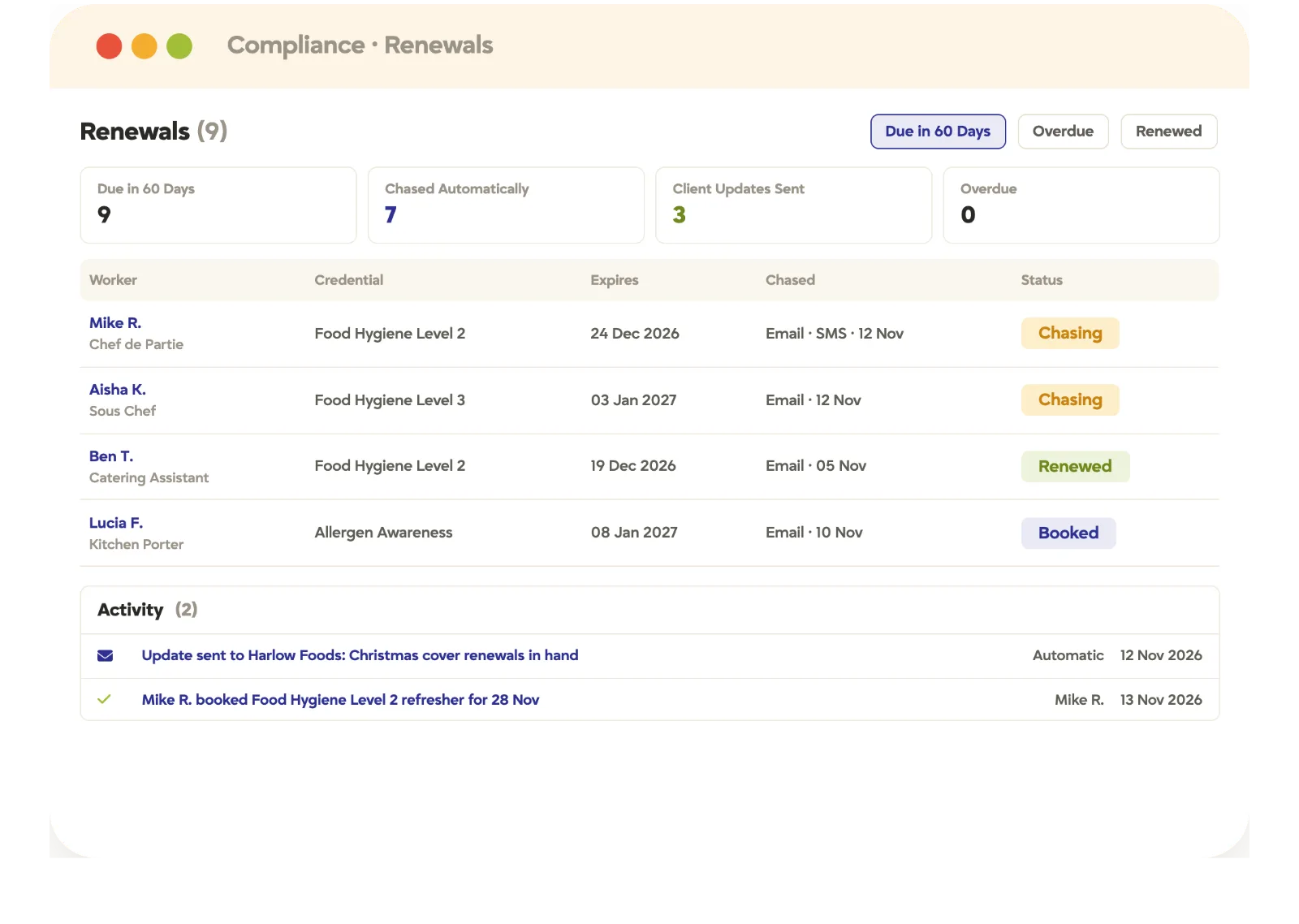1299x924 pixels.
Task: Click the Compliance · Renewals window title
Action: (360, 45)
